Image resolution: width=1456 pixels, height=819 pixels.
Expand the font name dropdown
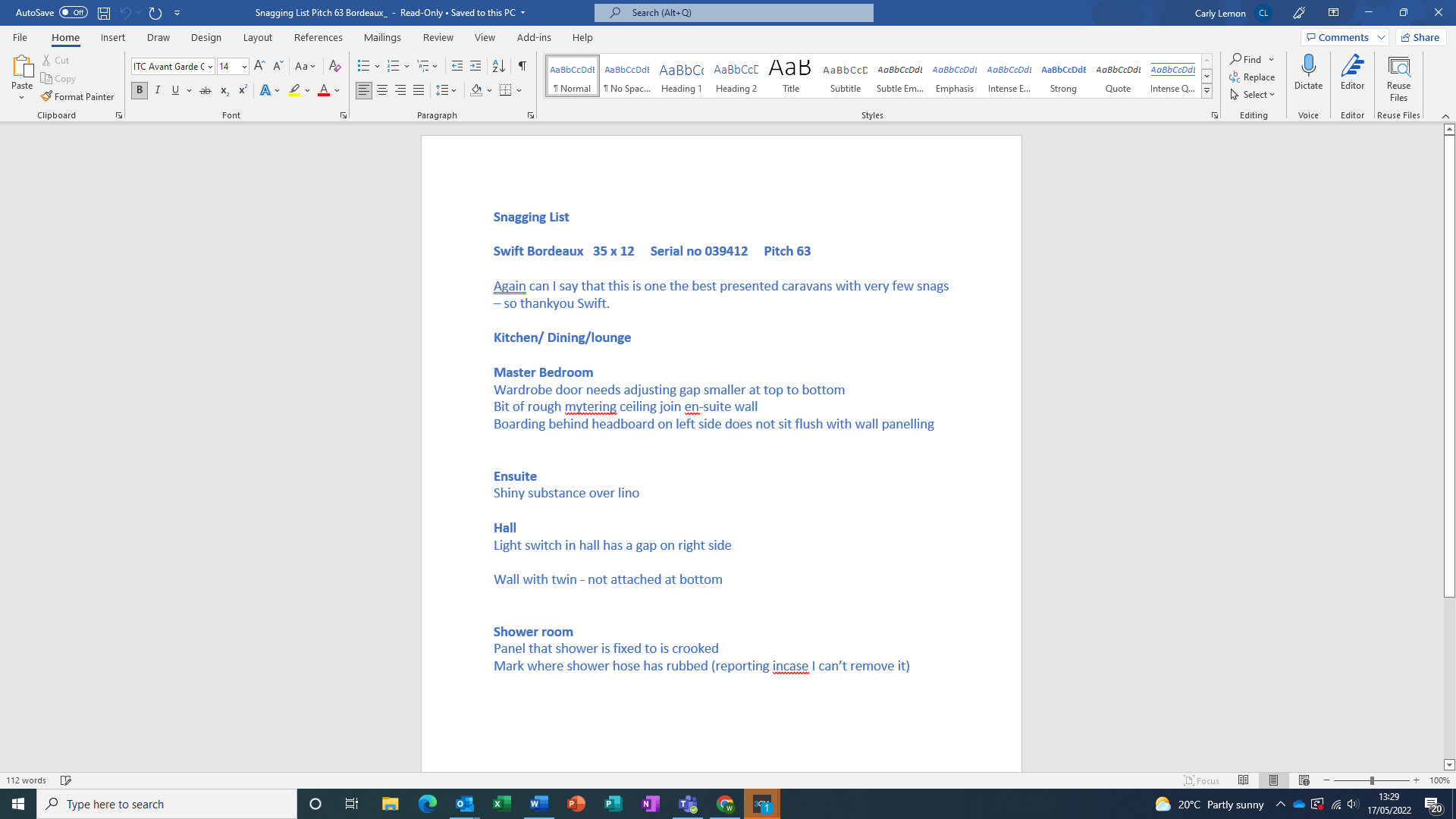click(210, 67)
